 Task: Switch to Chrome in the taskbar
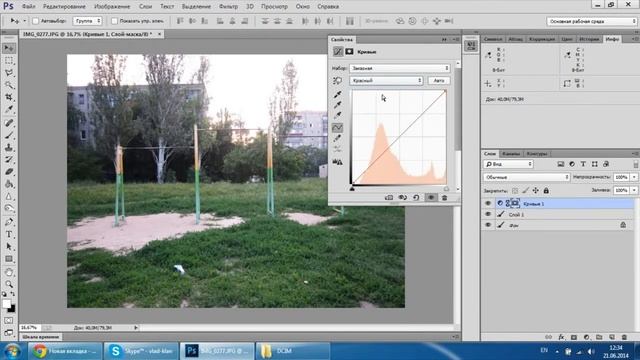point(65,351)
